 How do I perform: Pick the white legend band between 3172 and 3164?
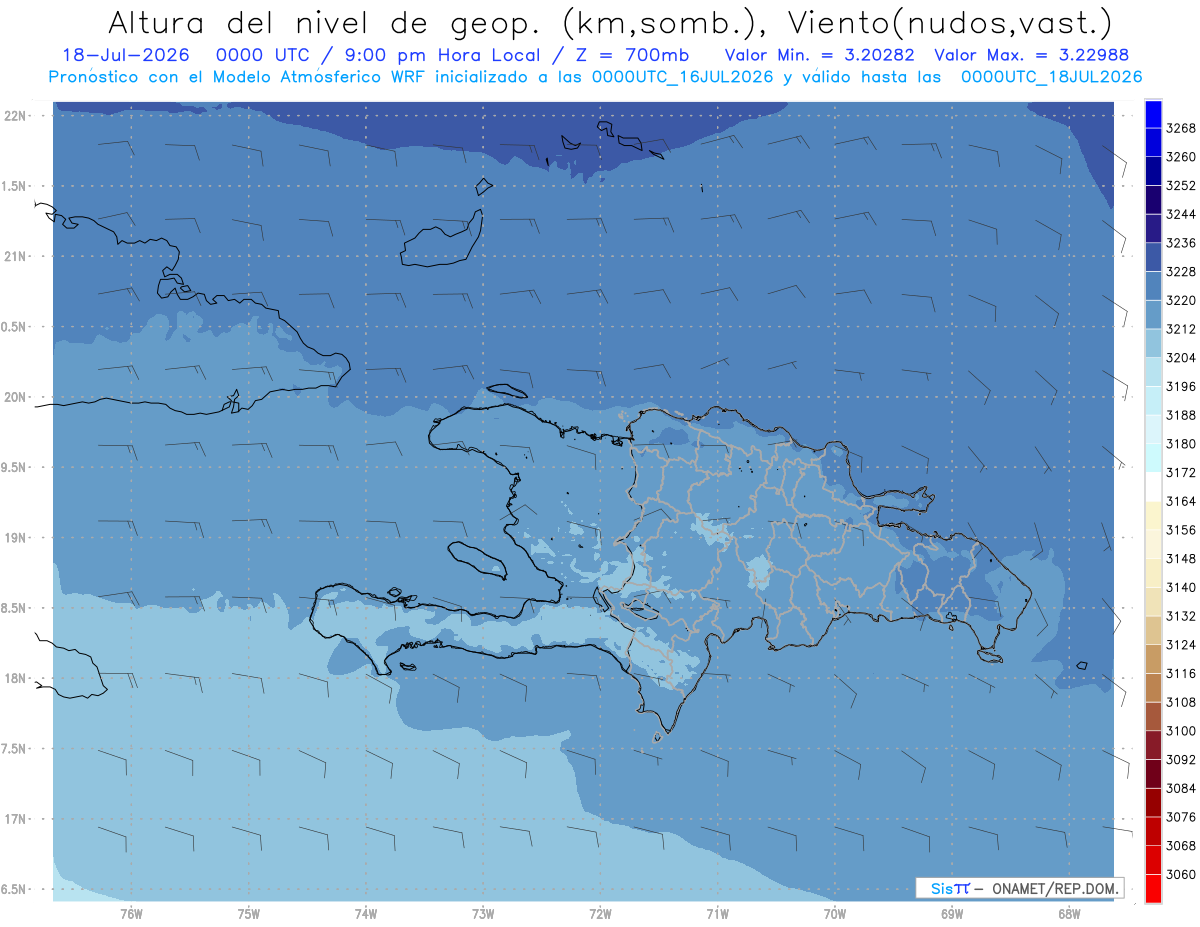click(x=1153, y=487)
